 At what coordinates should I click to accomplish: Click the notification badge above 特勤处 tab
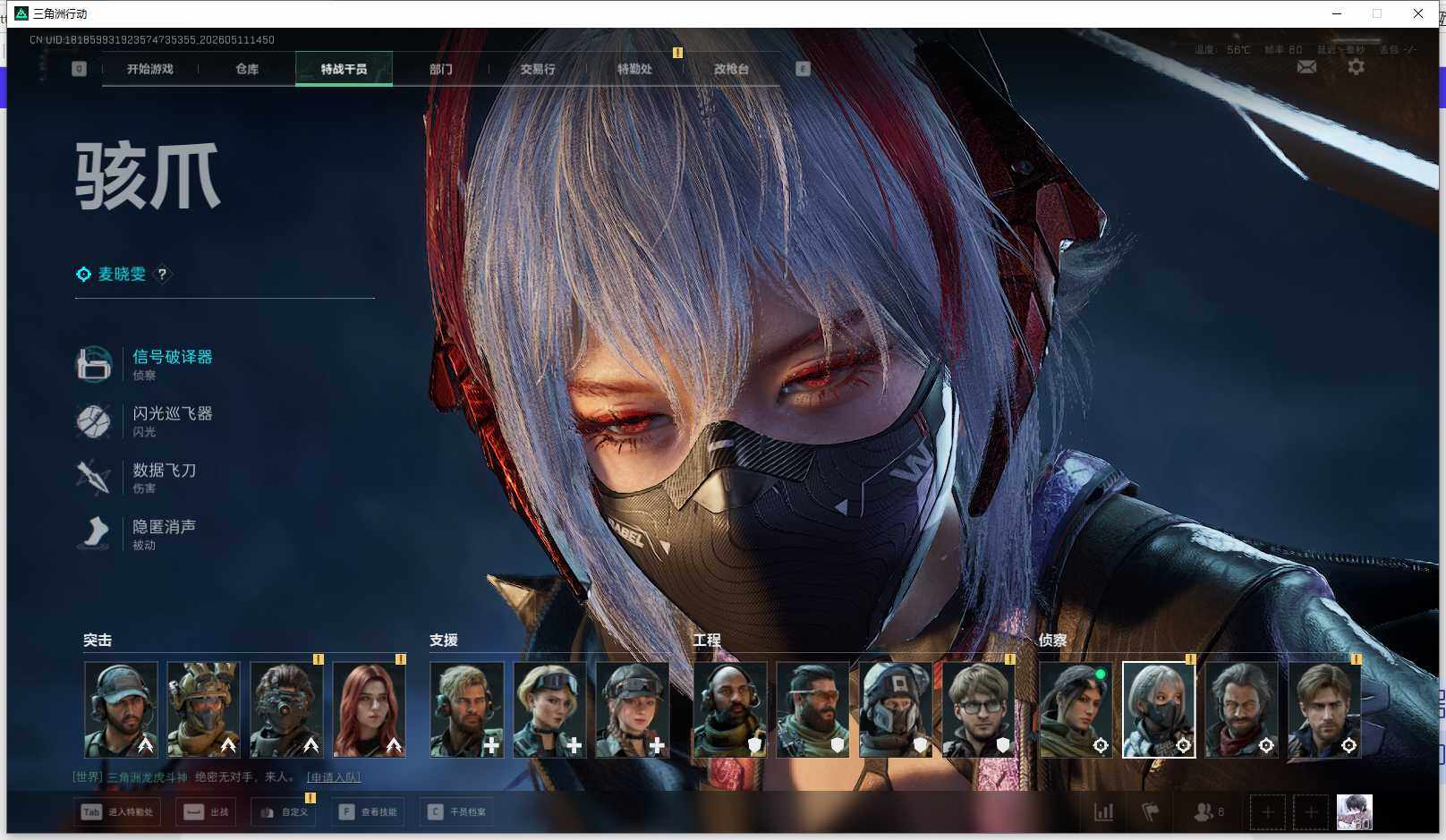pos(677,53)
